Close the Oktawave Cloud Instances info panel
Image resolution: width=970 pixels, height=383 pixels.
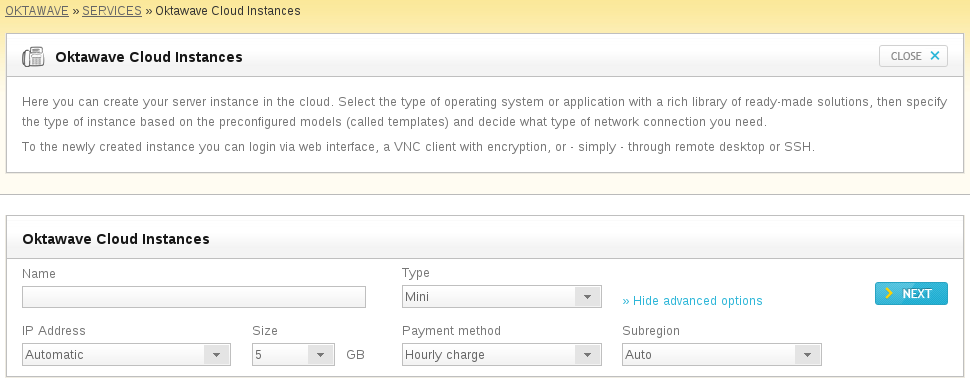[913, 56]
